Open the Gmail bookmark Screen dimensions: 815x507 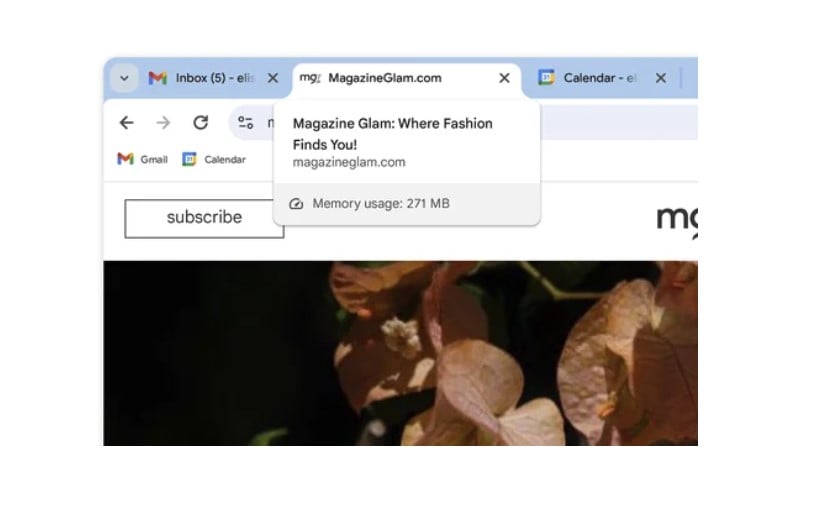(142, 159)
